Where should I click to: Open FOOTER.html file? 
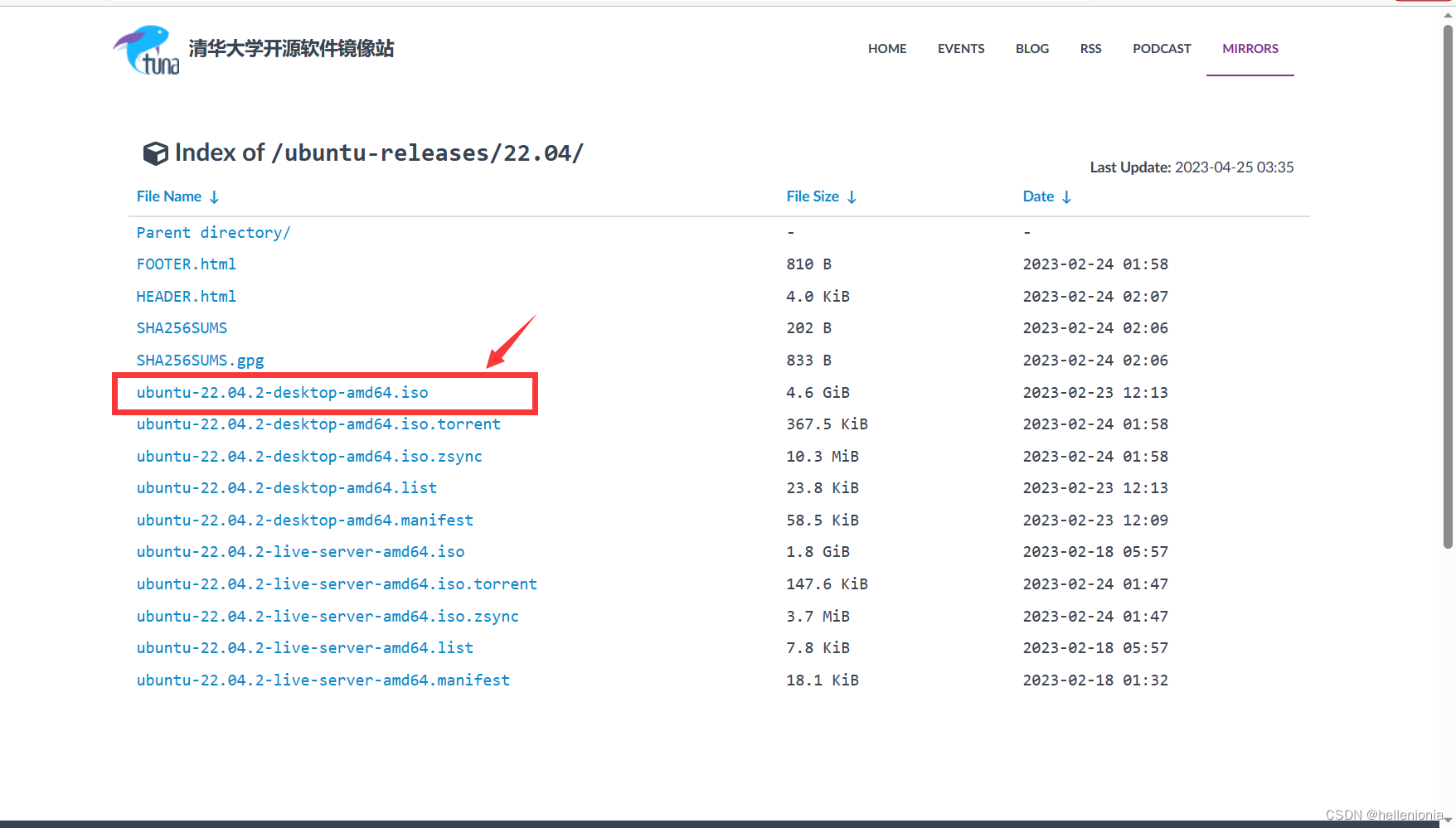point(187,264)
